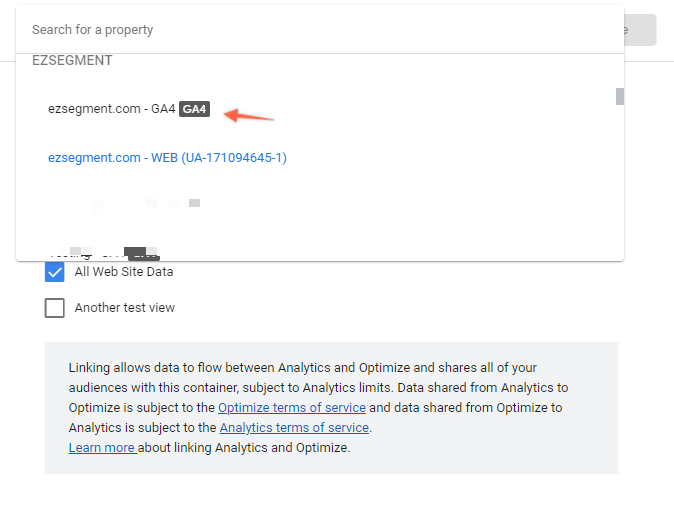
Task: Select ezsegment.com - GA4 property from dropdown
Action: [129, 109]
